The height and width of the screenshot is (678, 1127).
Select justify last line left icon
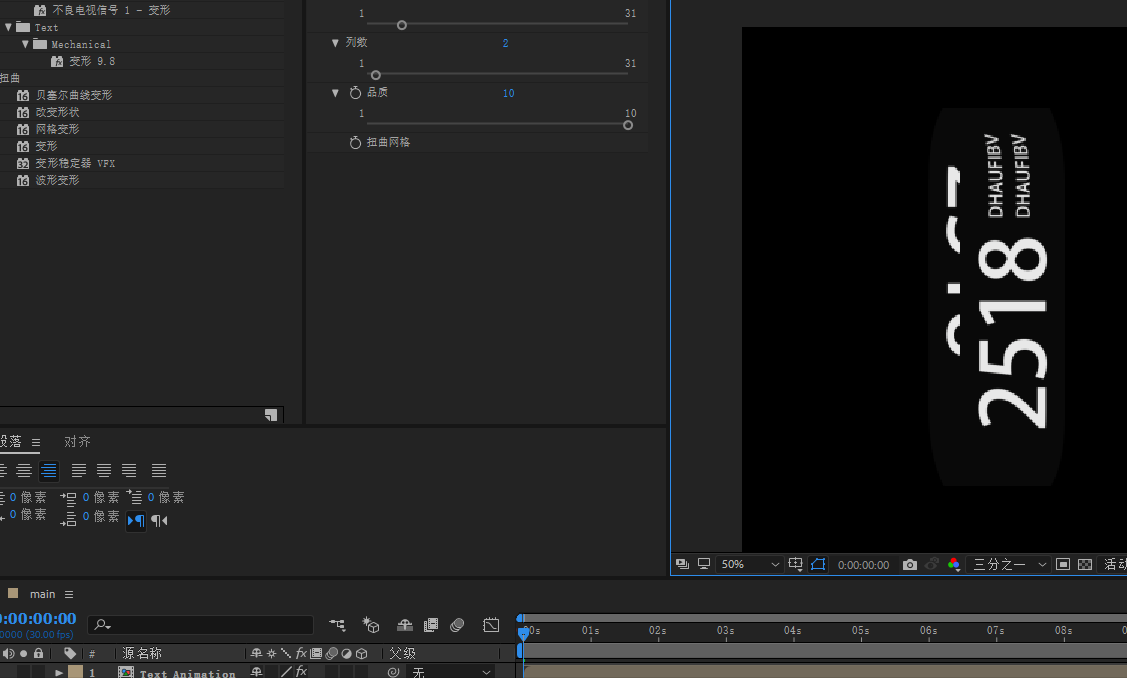click(x=78, y=470)
